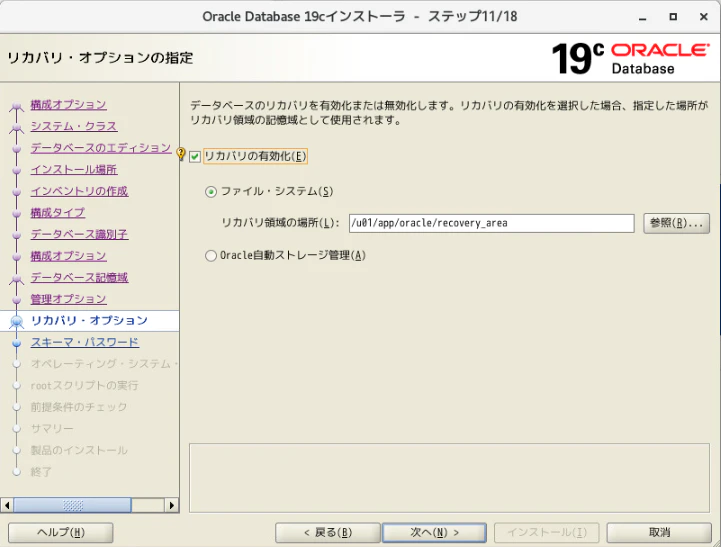Click the sidebar scrollbar left arrow
The image size is (721, 547).
7,506
